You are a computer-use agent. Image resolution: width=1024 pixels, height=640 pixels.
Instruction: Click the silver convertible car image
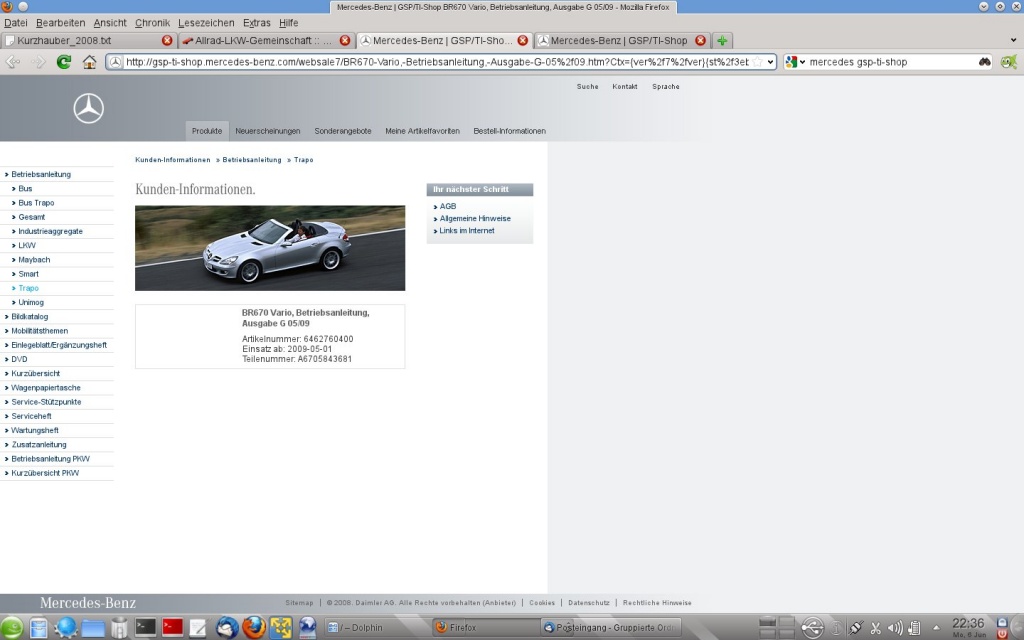[270, 248]
